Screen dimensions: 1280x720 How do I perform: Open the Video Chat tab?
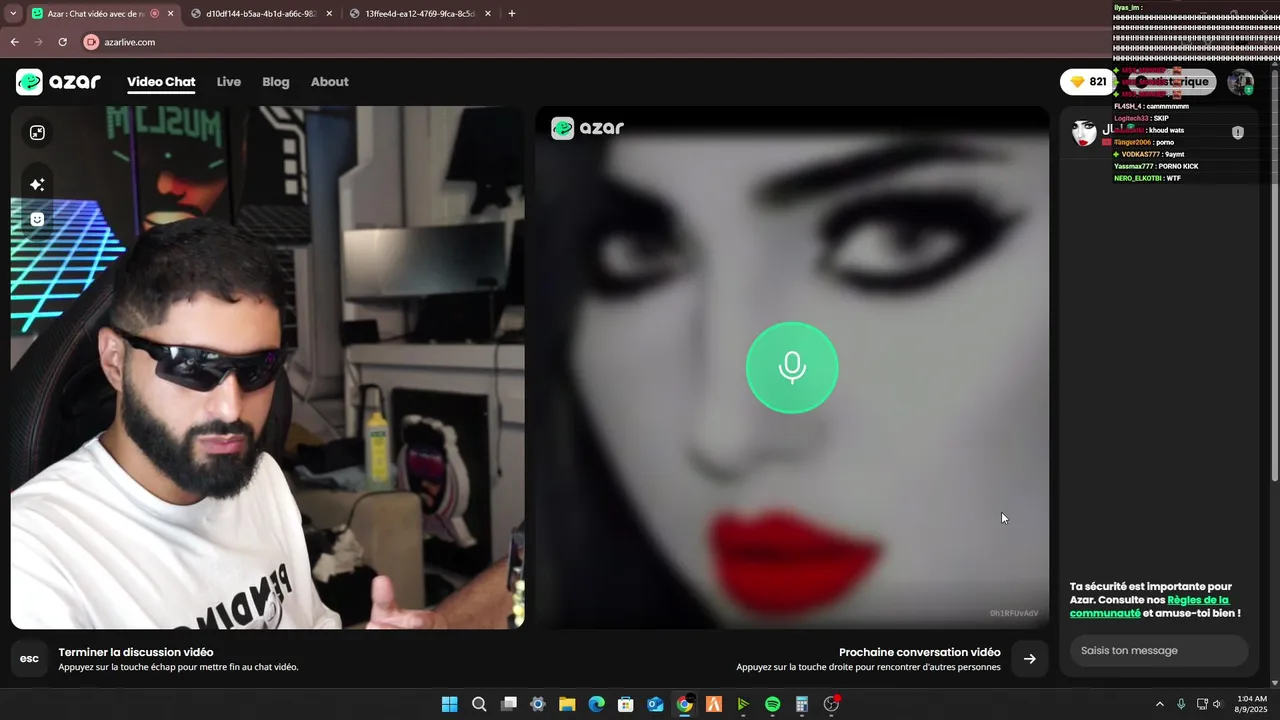[161, 82]
